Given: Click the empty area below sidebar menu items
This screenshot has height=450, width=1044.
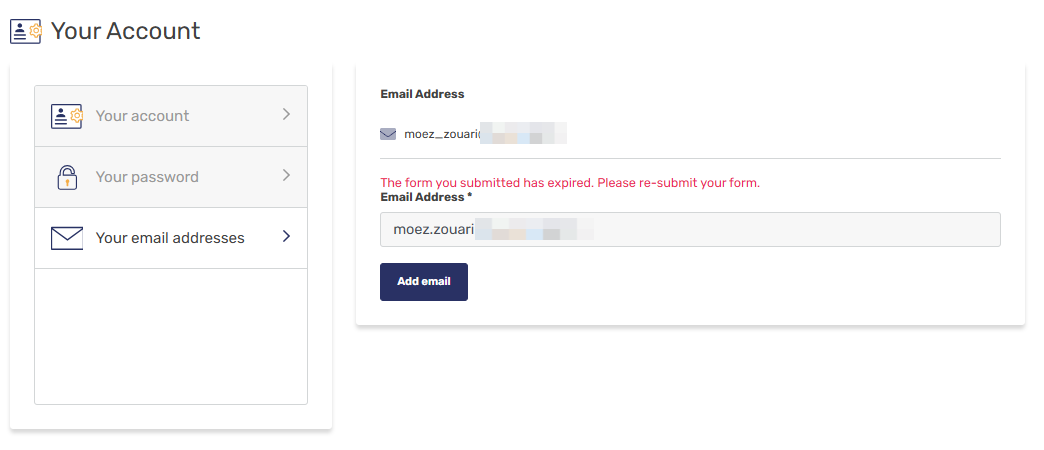Looking at the screenshot, I should point(171,335).
